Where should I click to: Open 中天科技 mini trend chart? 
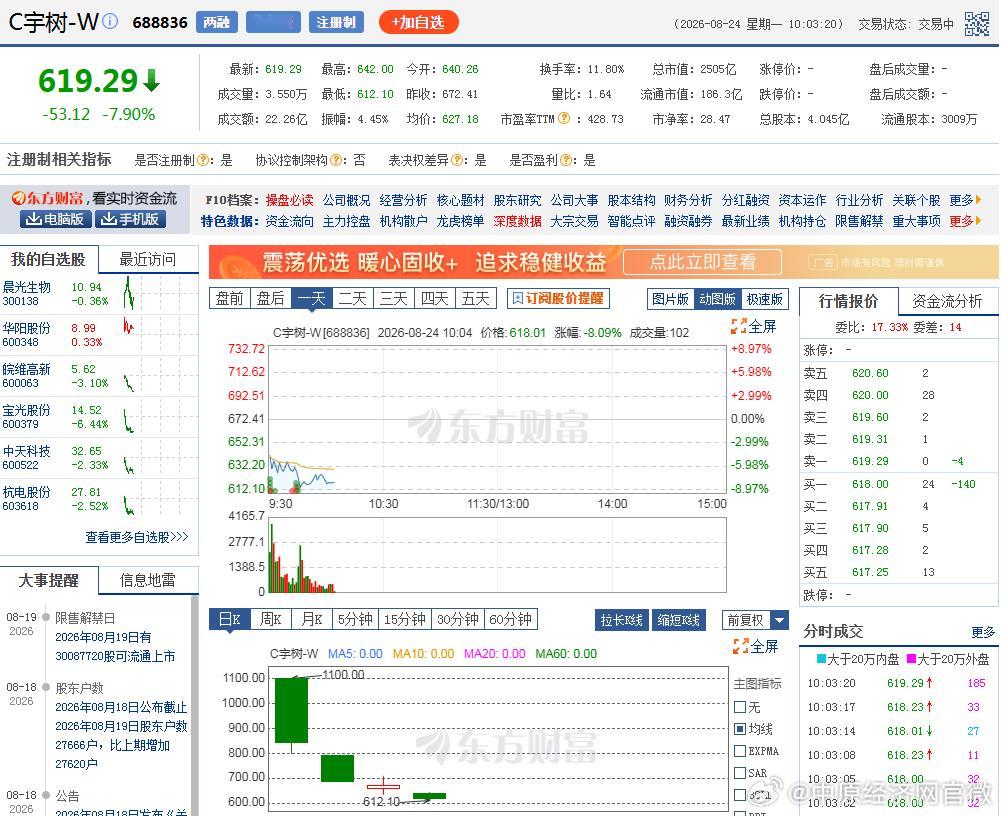[x=129, y=464]
